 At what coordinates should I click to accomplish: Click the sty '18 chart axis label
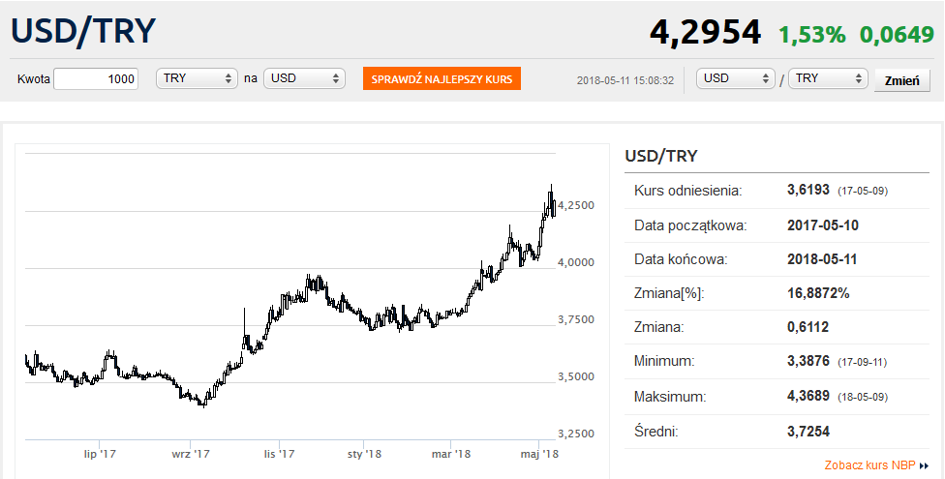click(x=364, y=454)
